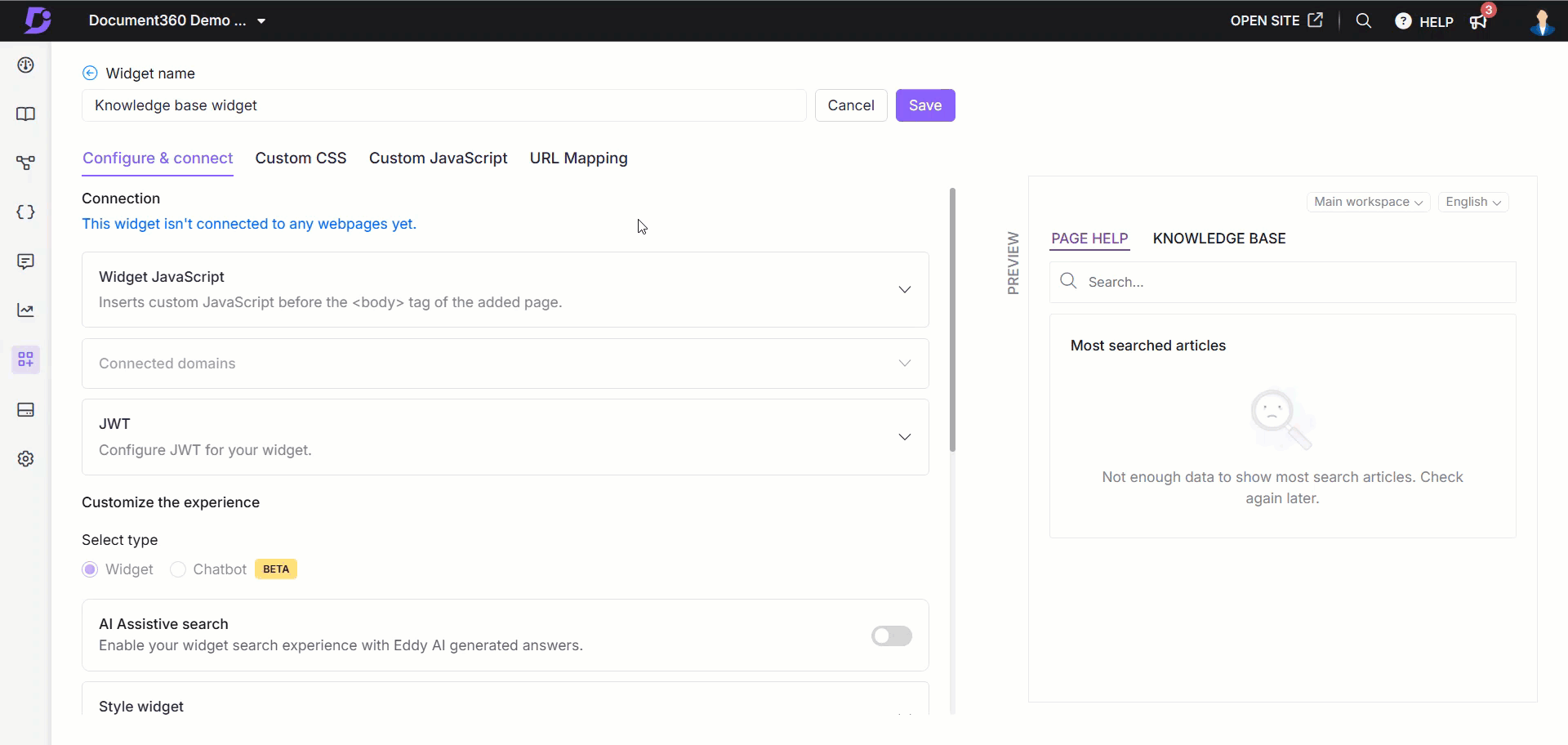Click the OPEN SITE link

tap(1265, 21)
